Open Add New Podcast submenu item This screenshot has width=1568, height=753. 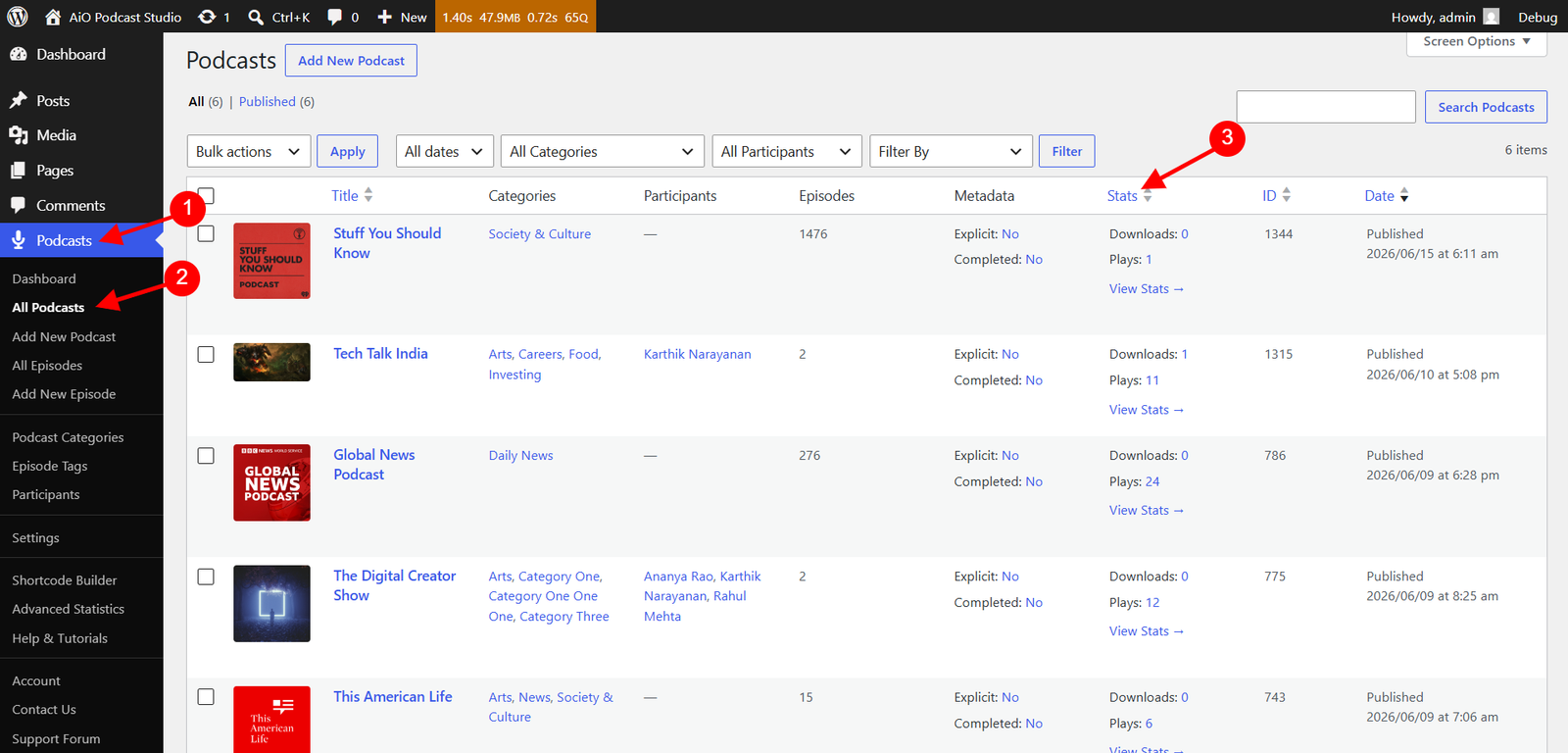coord(64,336)
